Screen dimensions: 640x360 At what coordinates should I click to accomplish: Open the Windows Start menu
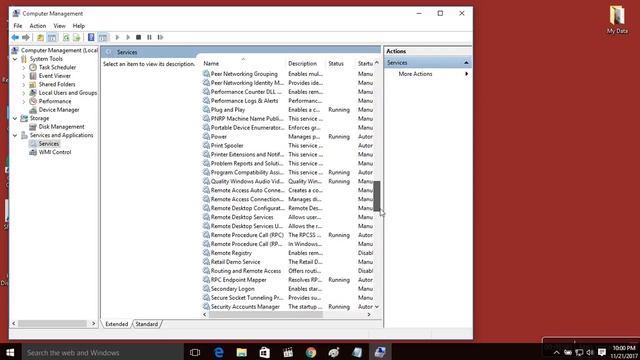[10, 352]
